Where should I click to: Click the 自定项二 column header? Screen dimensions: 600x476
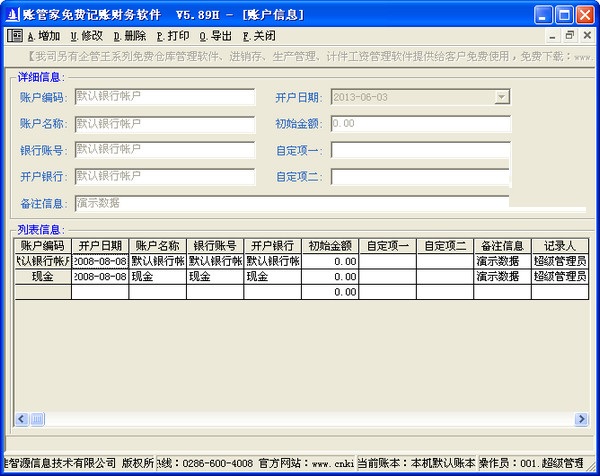pyautogui.click(x=445, y=246)
